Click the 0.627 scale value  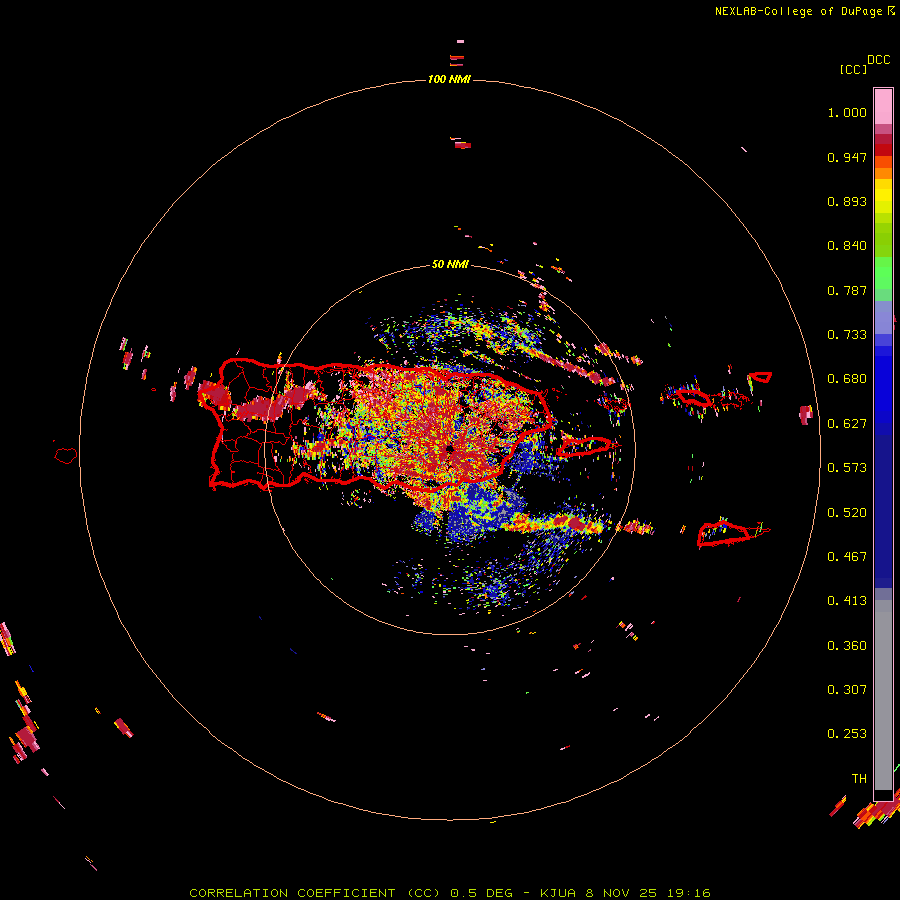(847, 424)
